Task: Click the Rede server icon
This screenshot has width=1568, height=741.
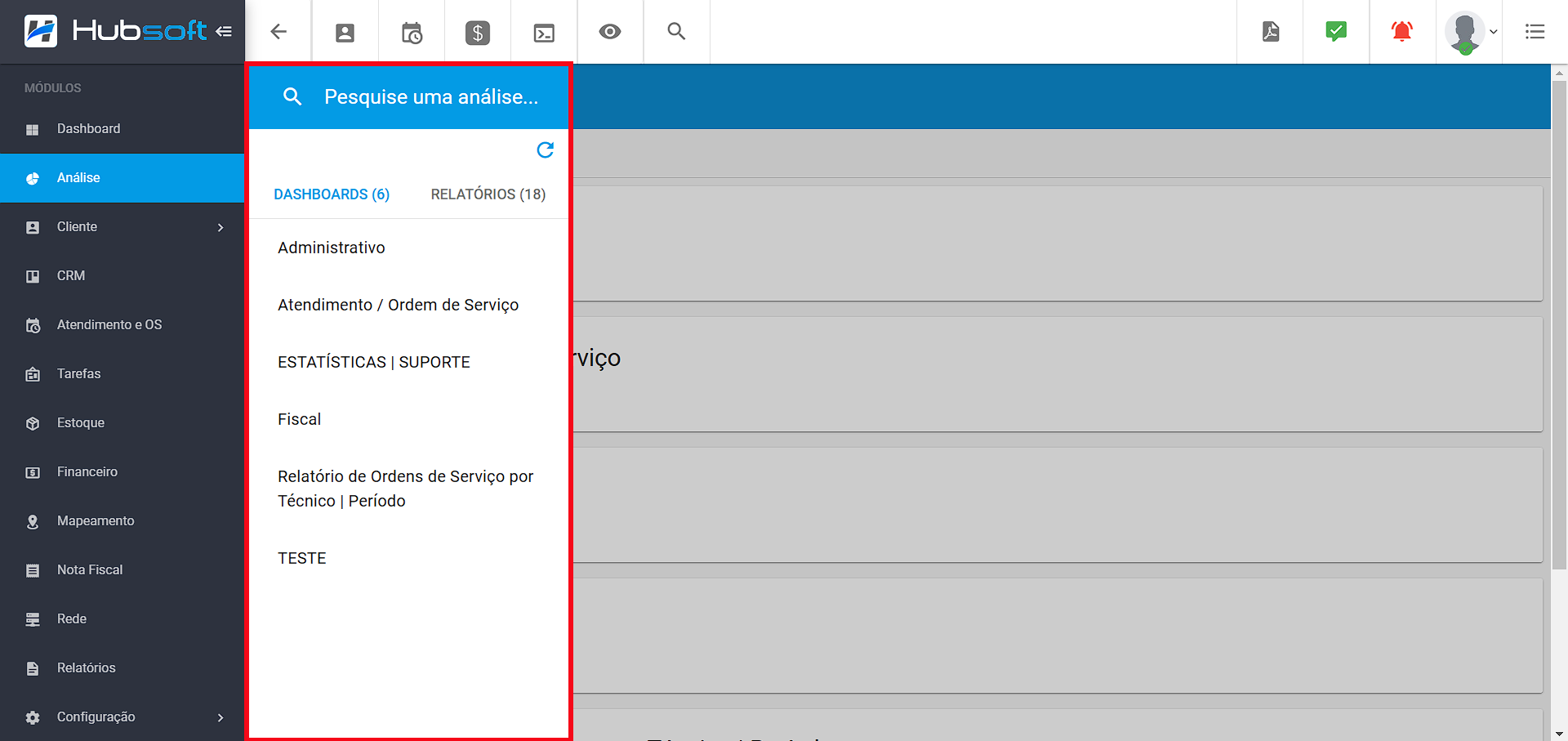Action: coord(33,620)
